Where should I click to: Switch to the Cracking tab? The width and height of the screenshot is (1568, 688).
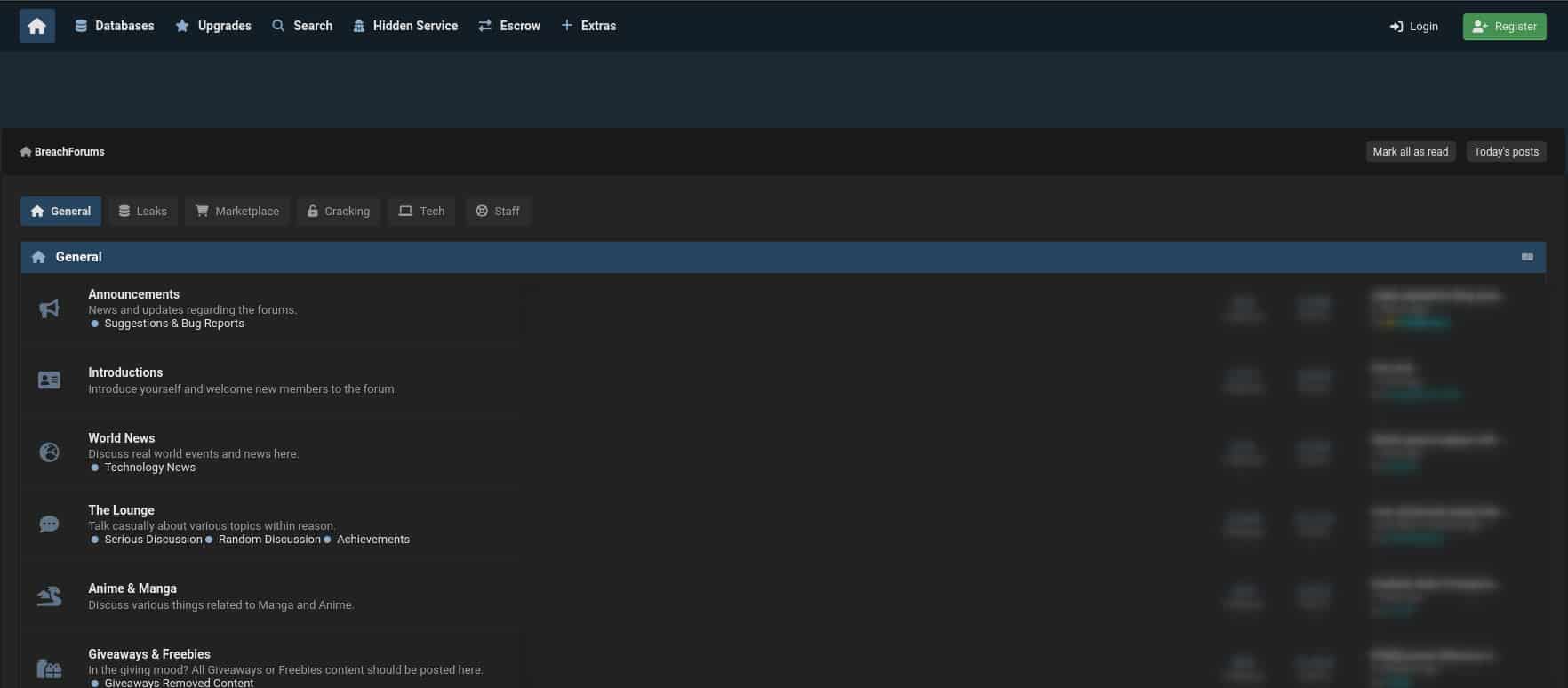coord(339,211)
